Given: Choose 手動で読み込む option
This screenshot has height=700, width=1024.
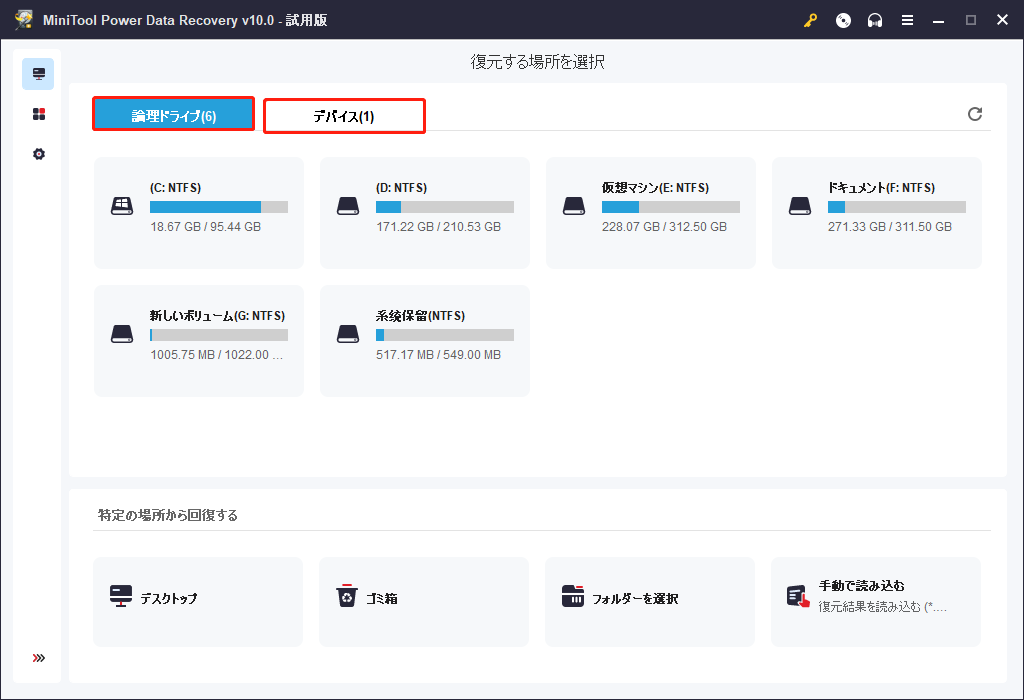Looking at the screenshot, I should [x=876, y=602].
